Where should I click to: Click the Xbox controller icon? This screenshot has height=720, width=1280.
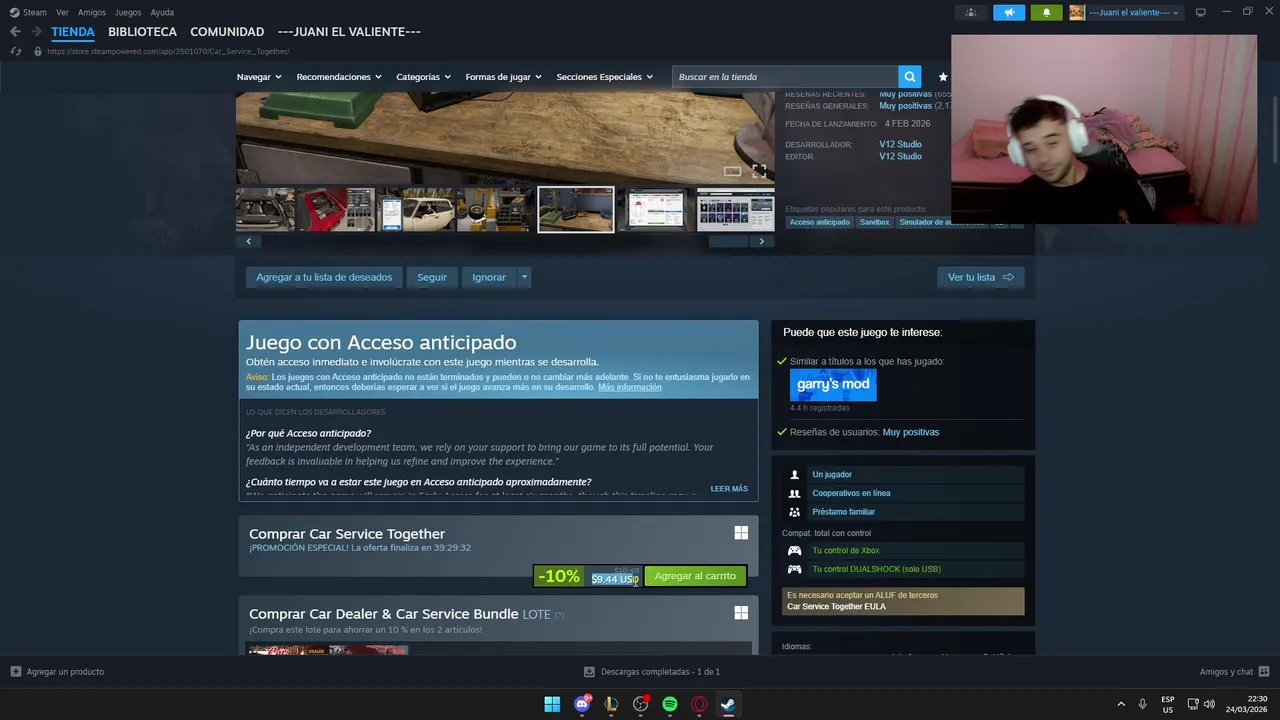(794, 550)
